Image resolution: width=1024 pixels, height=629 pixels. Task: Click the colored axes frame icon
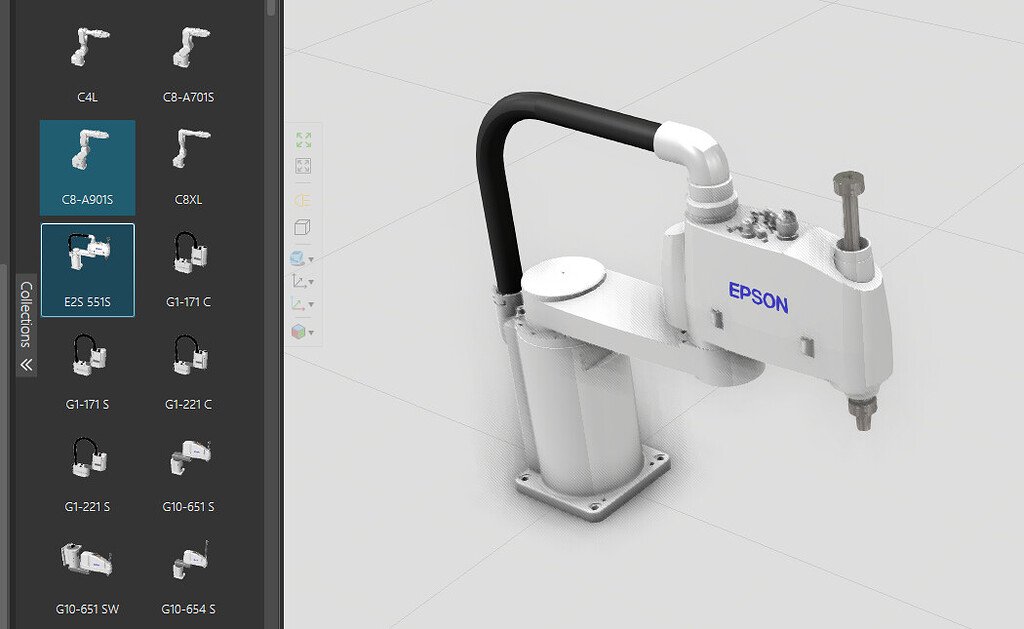[x=298, y=304]
